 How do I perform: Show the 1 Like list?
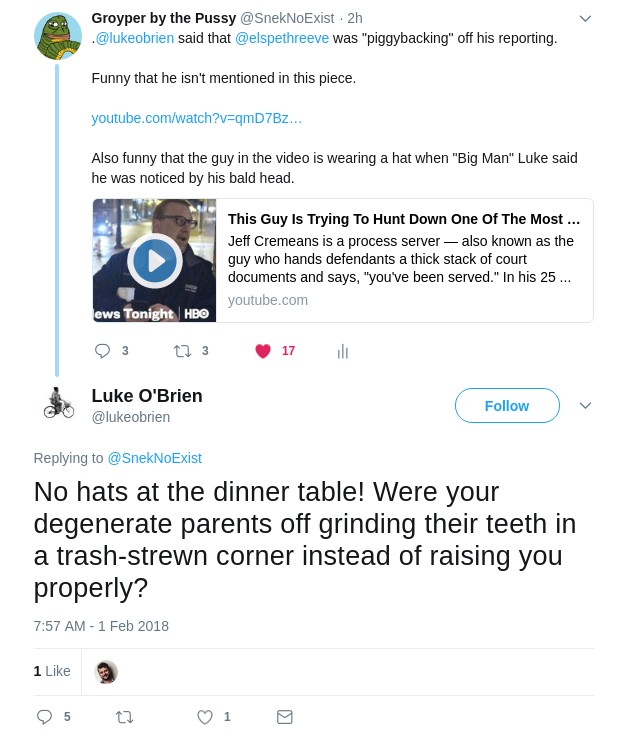click(52, 671)
